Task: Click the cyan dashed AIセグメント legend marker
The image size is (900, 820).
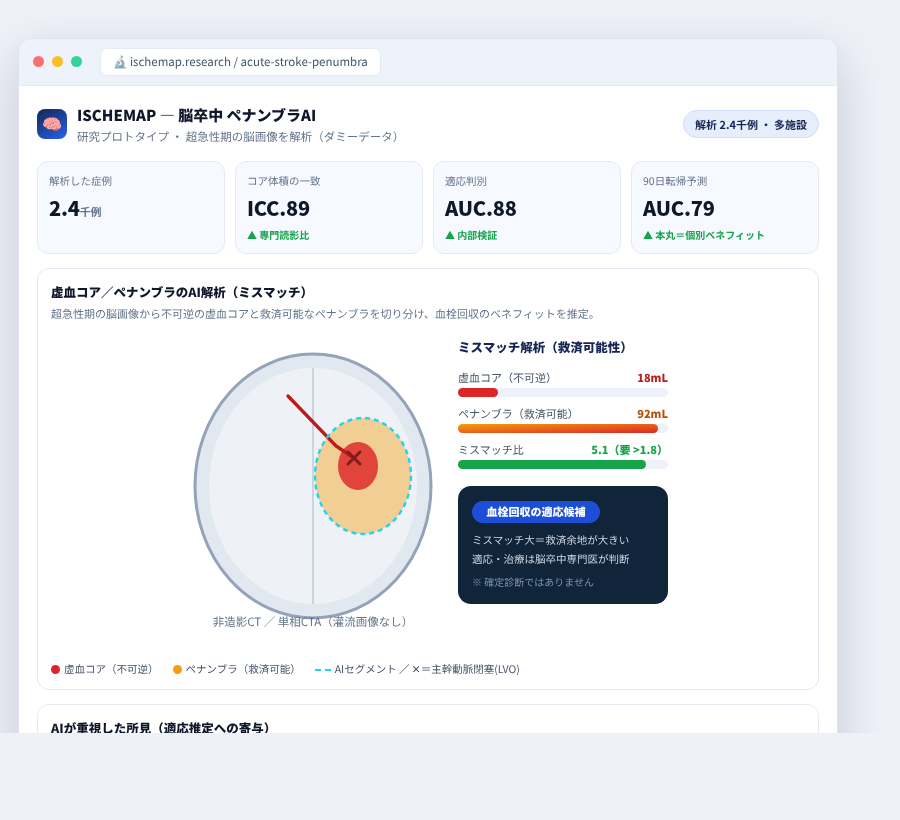Action: pos(323,670)
